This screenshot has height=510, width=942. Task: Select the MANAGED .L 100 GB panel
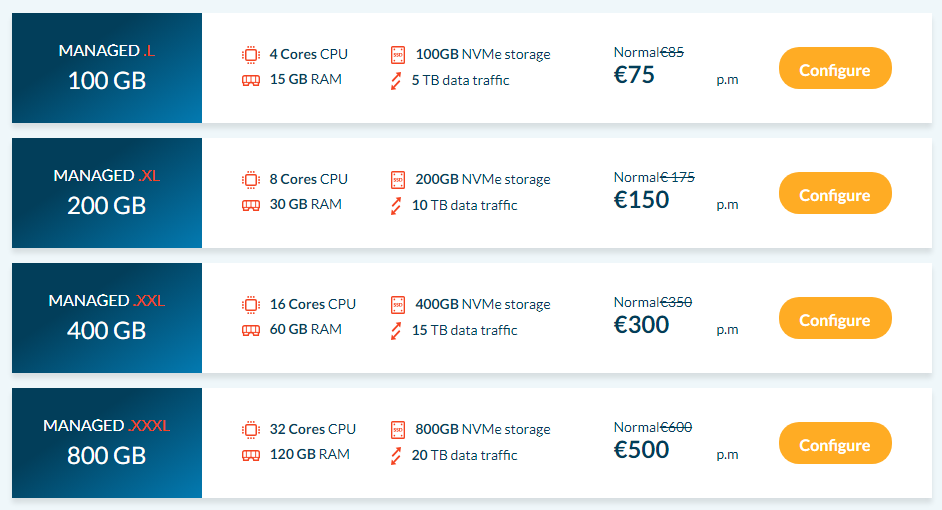point(107,68)
